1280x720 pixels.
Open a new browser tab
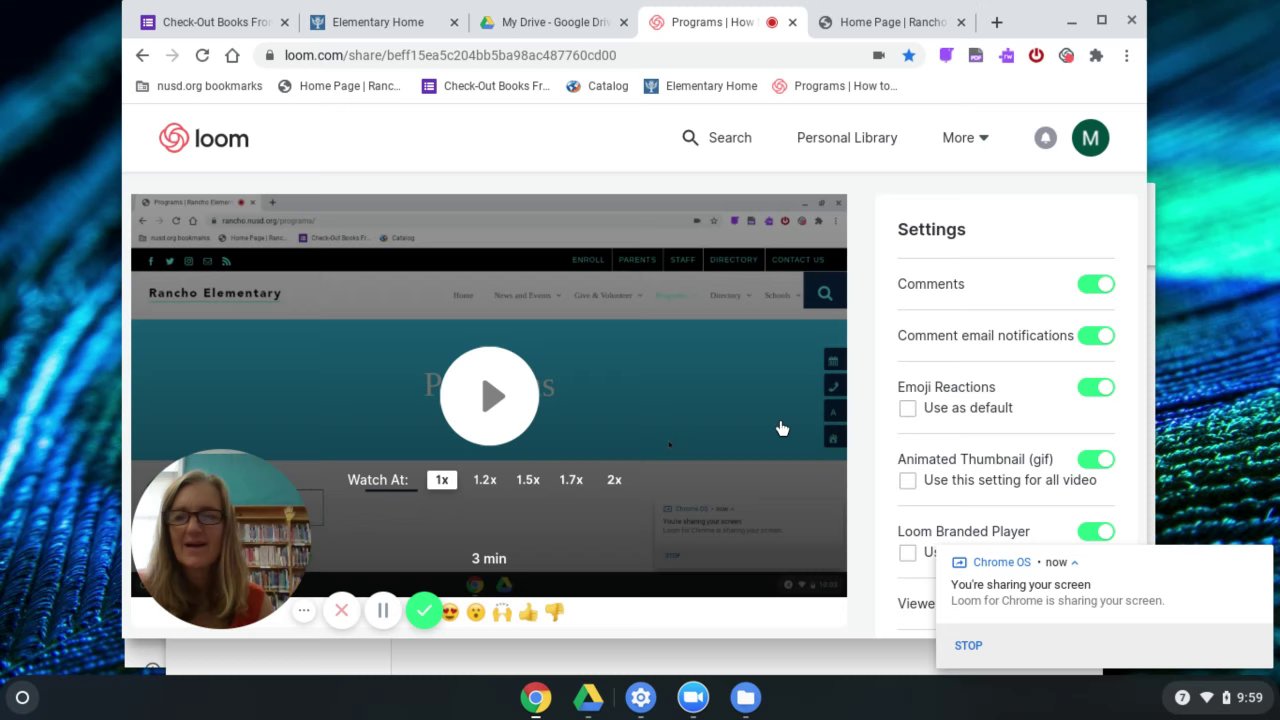996,22
